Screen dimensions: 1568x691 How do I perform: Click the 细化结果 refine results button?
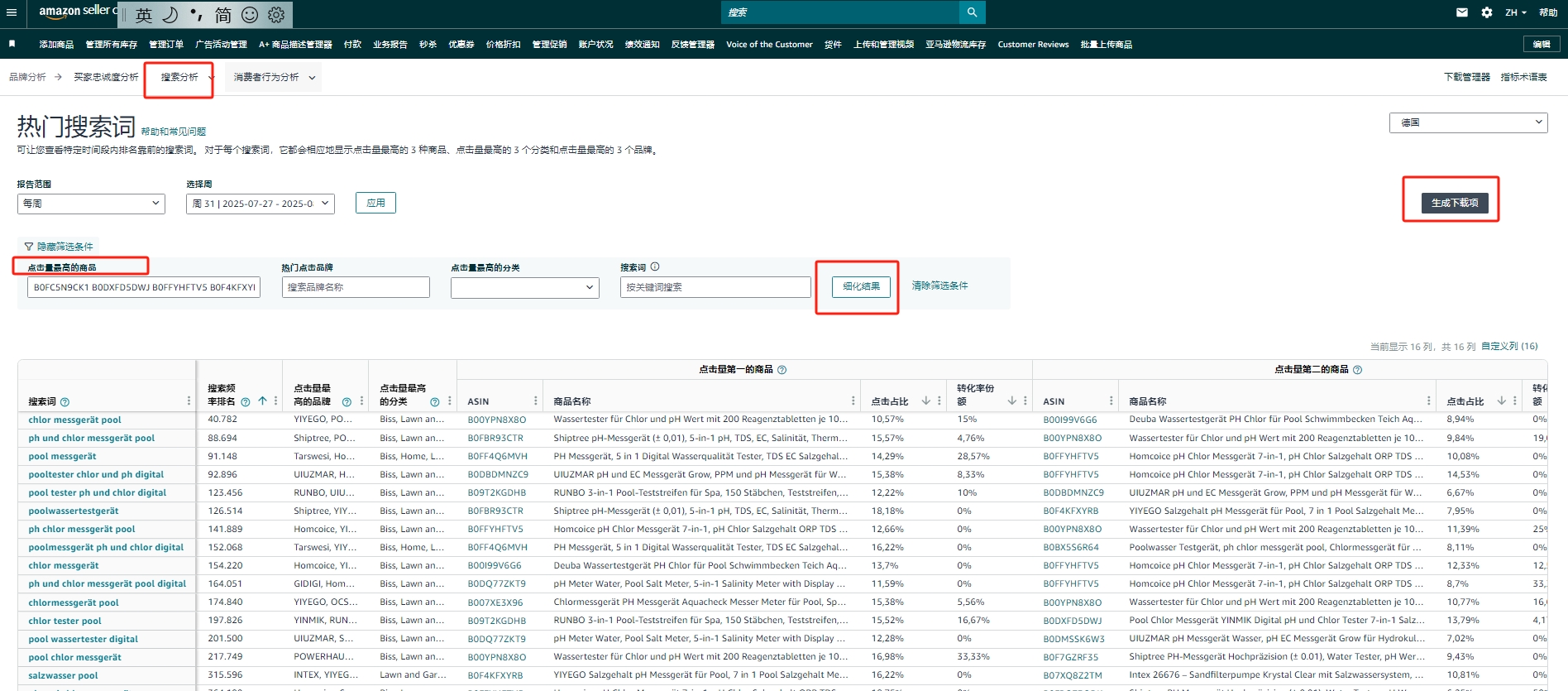pos(861,286)
